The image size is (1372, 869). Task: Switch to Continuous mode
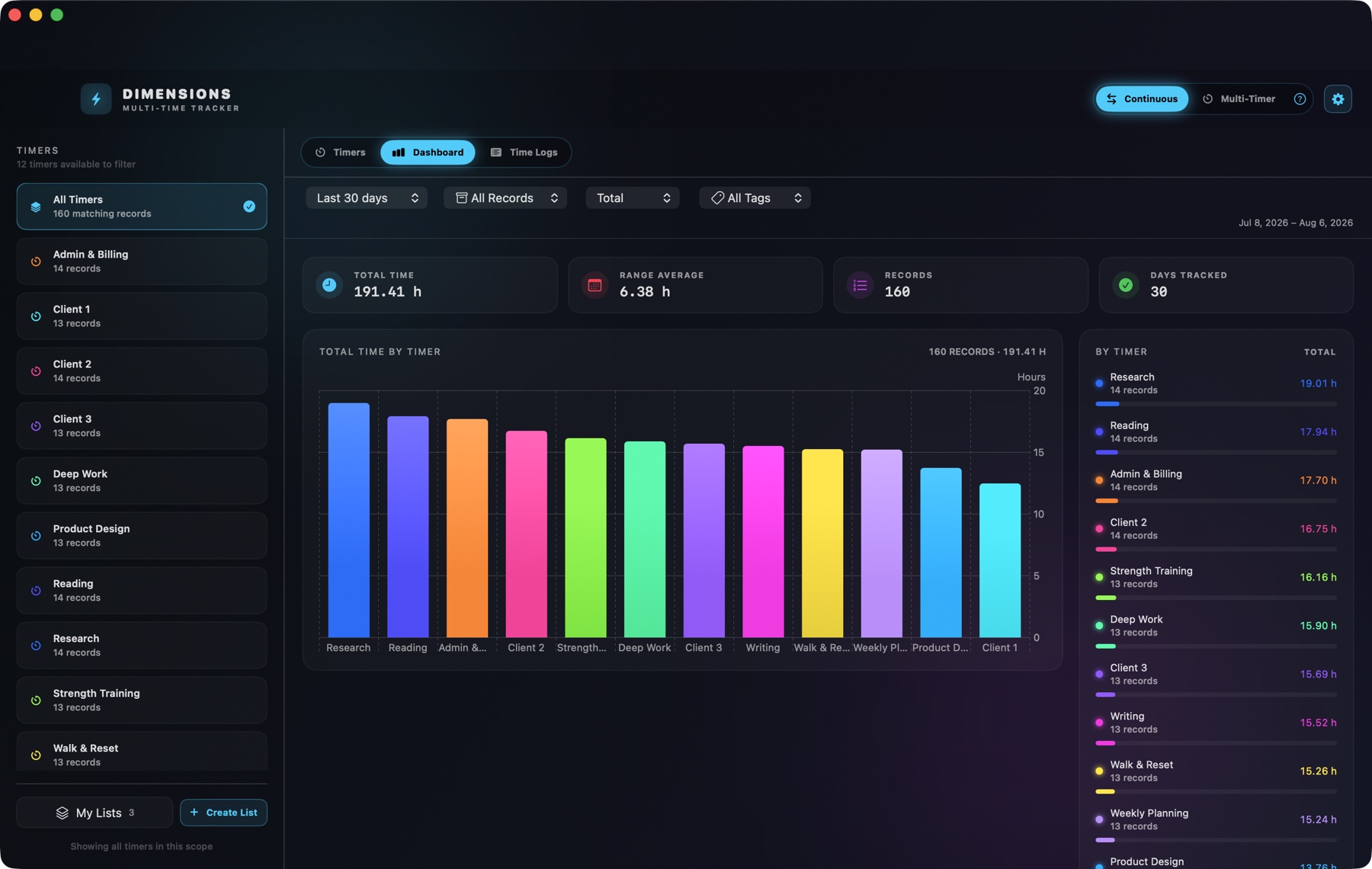click(x=1142, y=99)
